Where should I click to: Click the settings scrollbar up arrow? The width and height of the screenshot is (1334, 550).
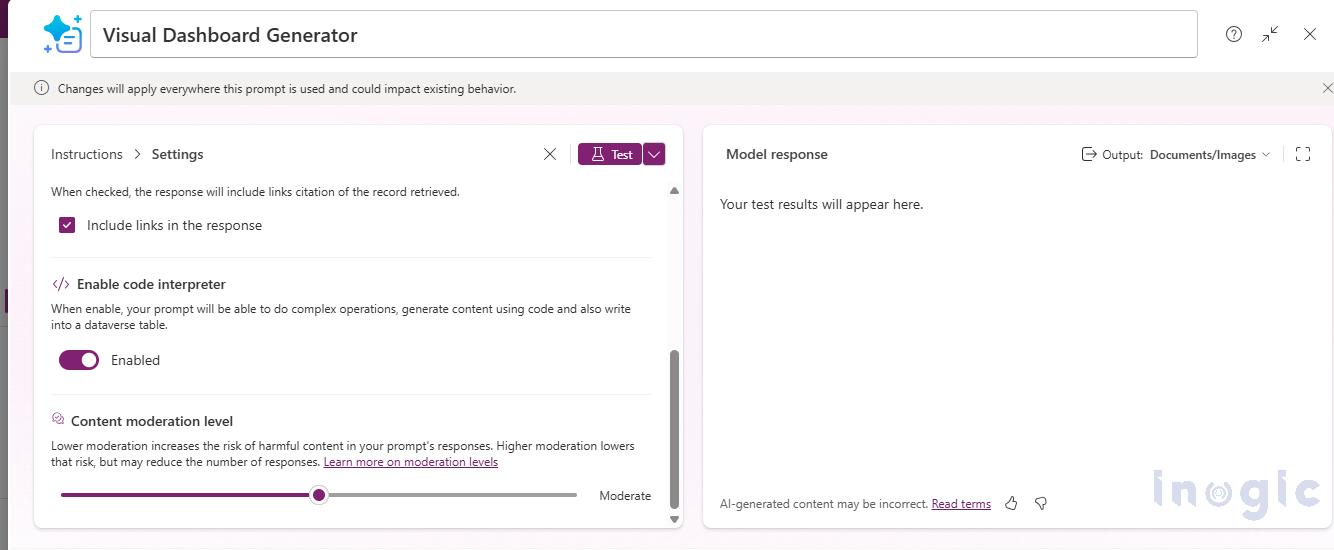point(674,190)
